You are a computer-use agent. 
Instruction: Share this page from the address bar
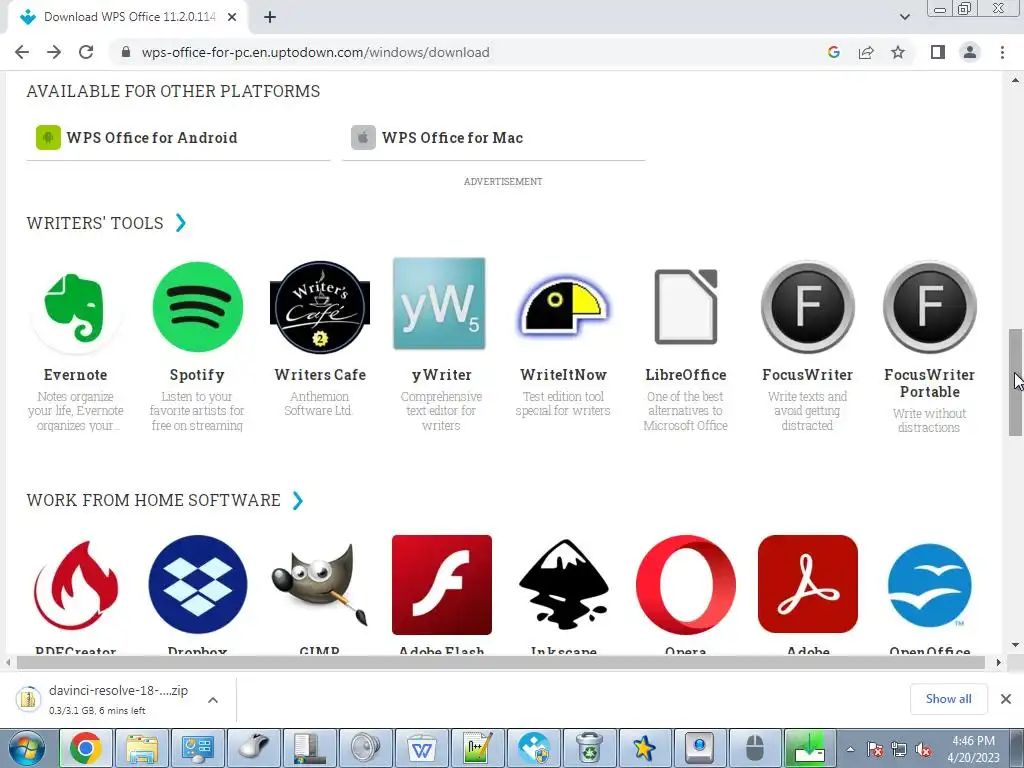tap(866, 52)
